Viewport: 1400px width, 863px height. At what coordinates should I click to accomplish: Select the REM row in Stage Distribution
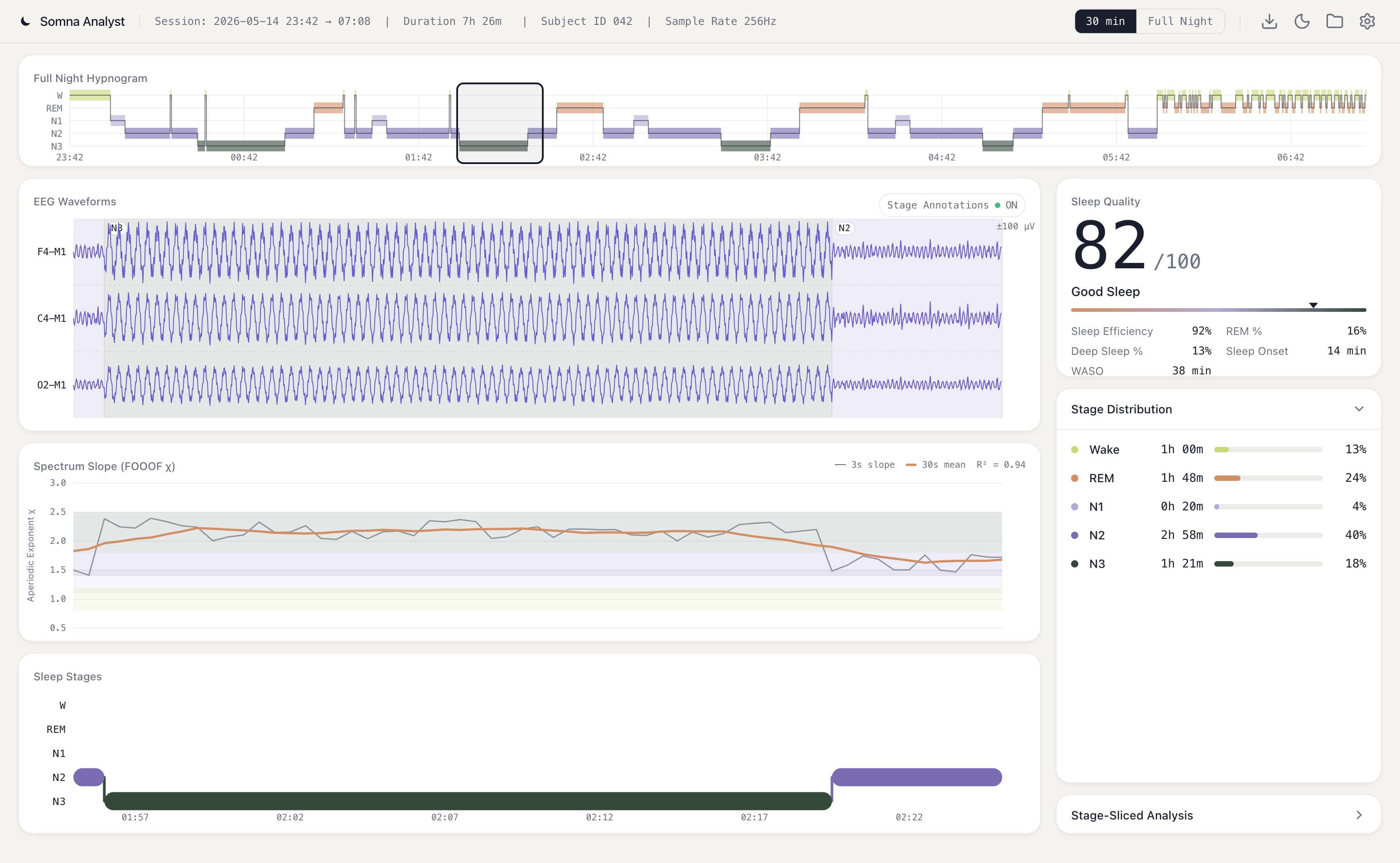click(1218, 478)
